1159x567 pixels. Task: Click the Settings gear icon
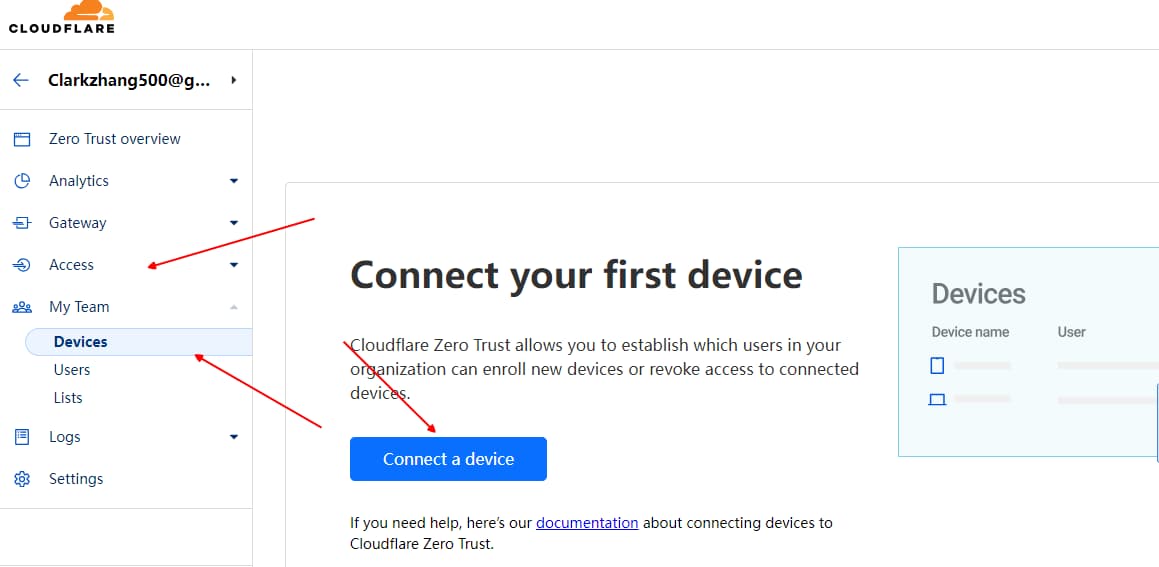pos(22,479)
